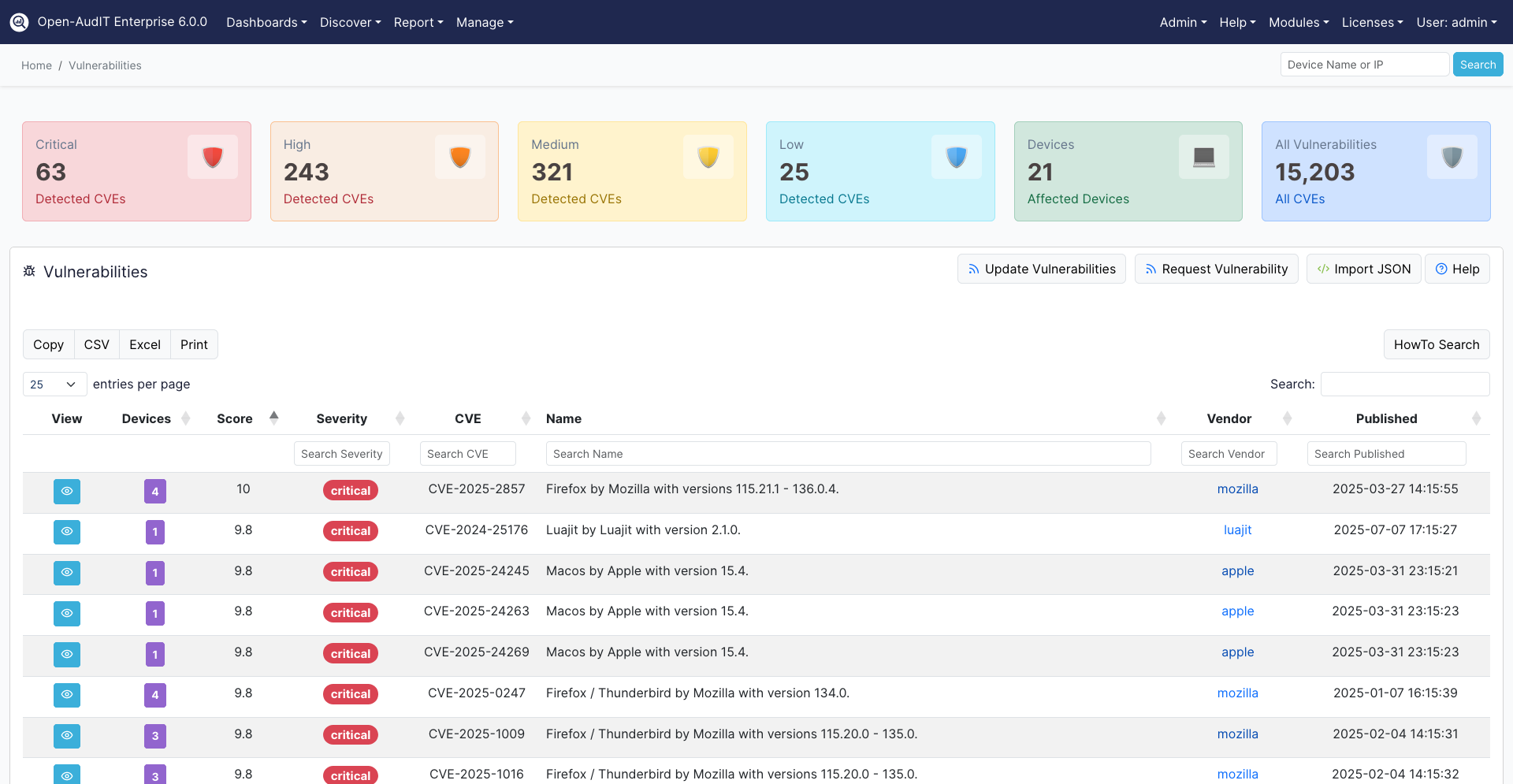Open the mozilla vendor link for CVE-2025-2857
Viewport: 1513px width, 784px height.
click(1237, 489)
